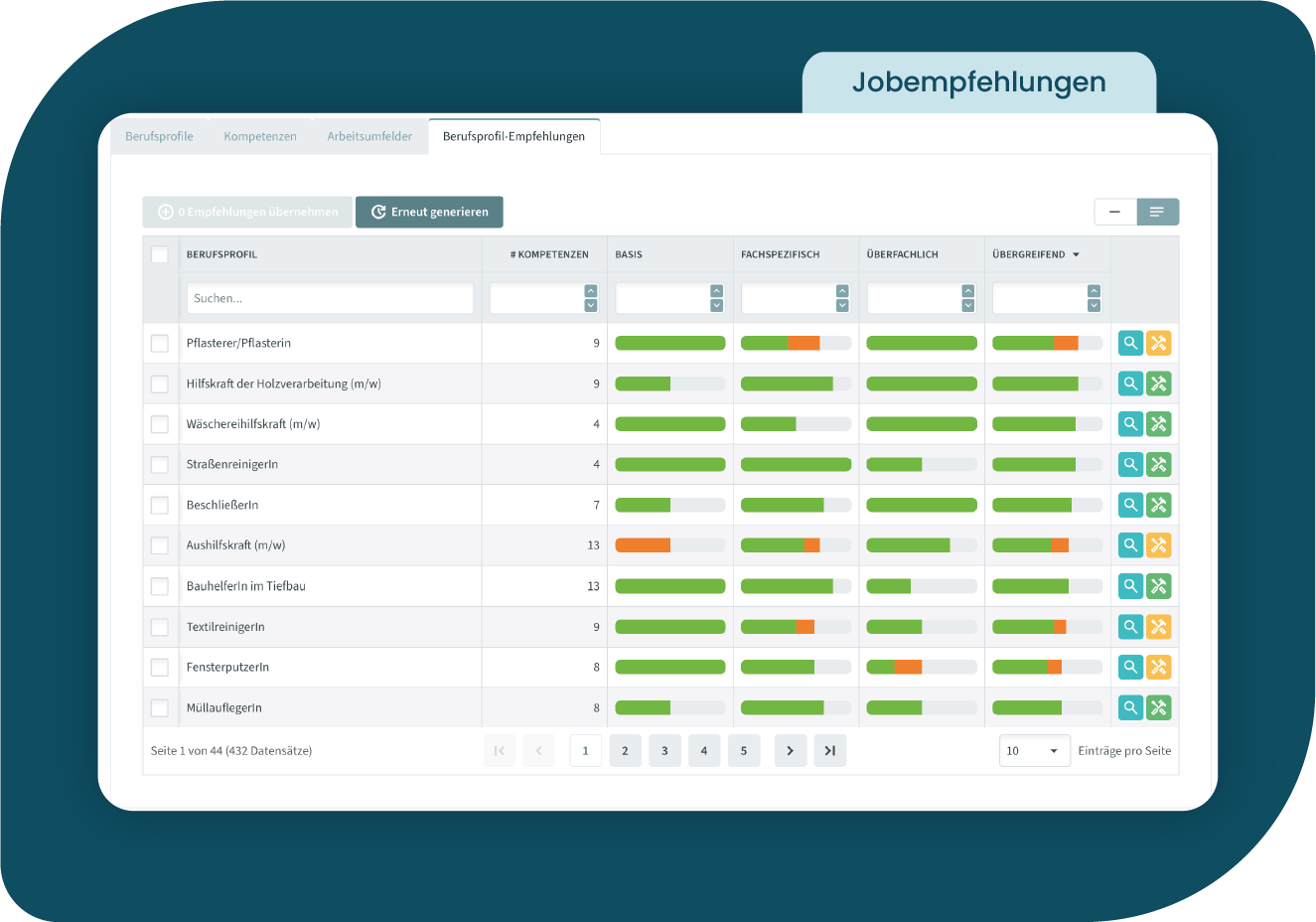The height and width of the screenshot is (922, 1316).
Task: Select the list view lines icon
Action: point(1157,212)
